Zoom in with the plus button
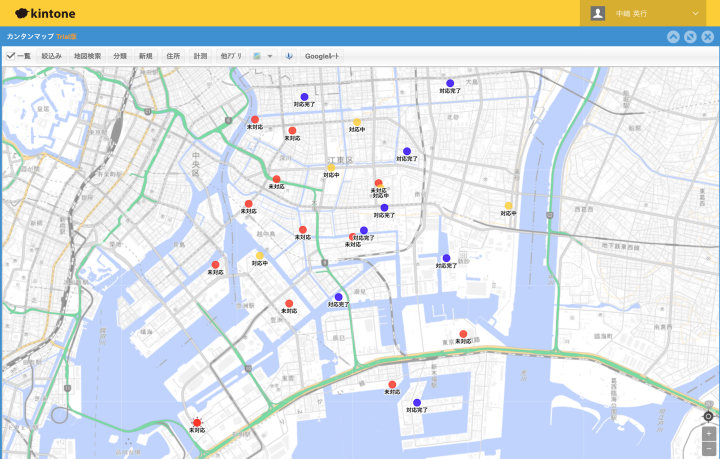Viewport: 720px width, 459px height. (709, 433)
